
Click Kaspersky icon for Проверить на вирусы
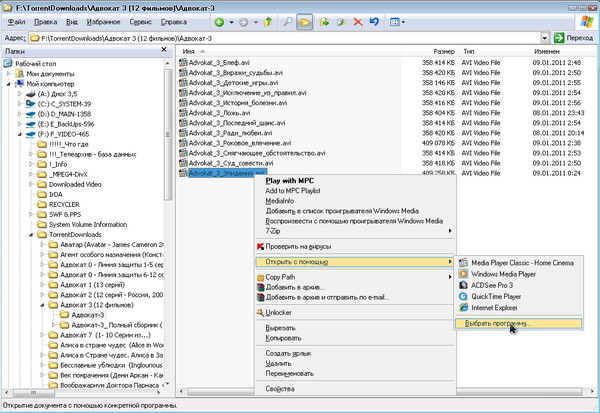point(260,246)
